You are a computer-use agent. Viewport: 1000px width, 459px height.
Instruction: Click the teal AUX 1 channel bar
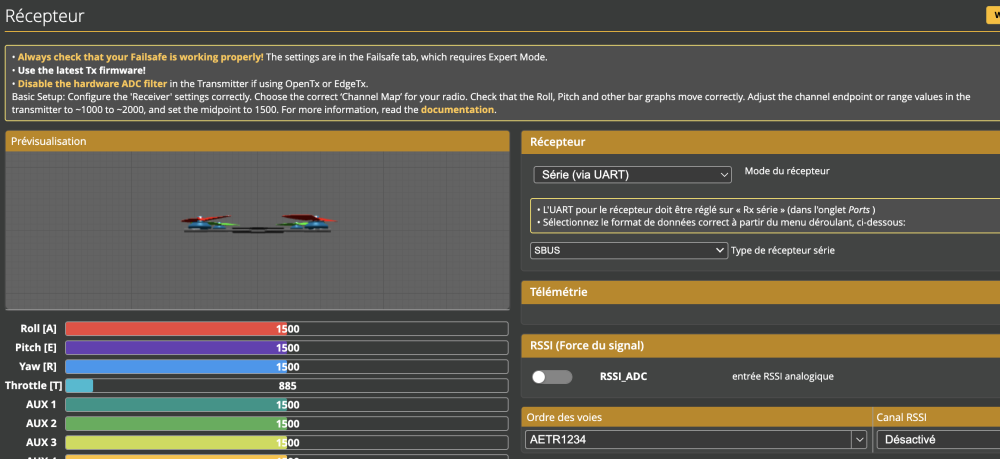[x=286, y=404]
